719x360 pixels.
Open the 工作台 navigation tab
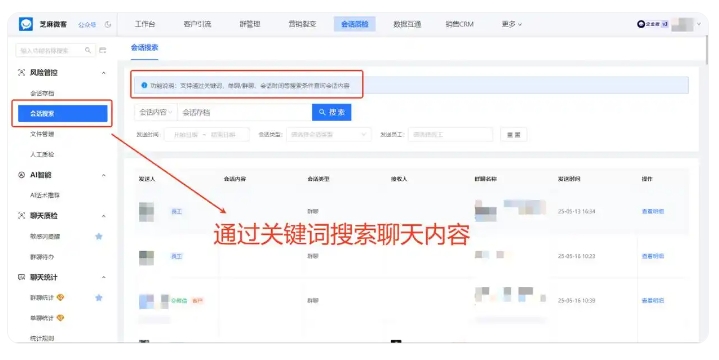point(144,24)
